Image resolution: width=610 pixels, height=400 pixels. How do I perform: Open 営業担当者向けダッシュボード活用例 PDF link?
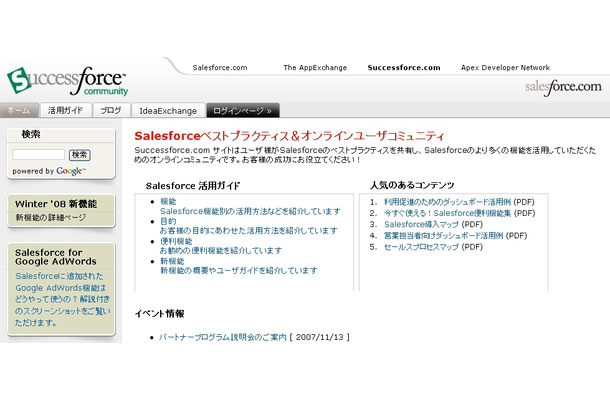[x=443, y=236]
